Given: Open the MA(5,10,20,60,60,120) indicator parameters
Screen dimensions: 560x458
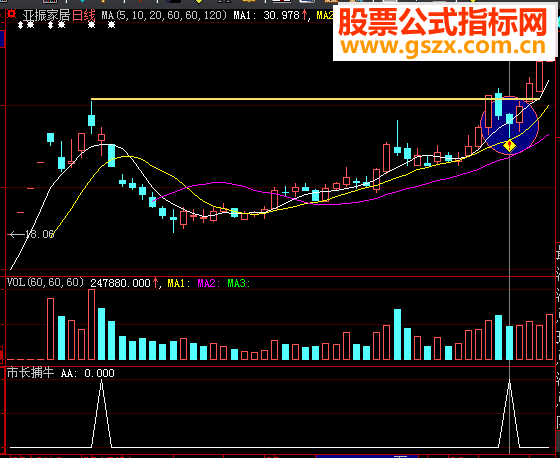Looking at the screenshot, I should [164, 15].
